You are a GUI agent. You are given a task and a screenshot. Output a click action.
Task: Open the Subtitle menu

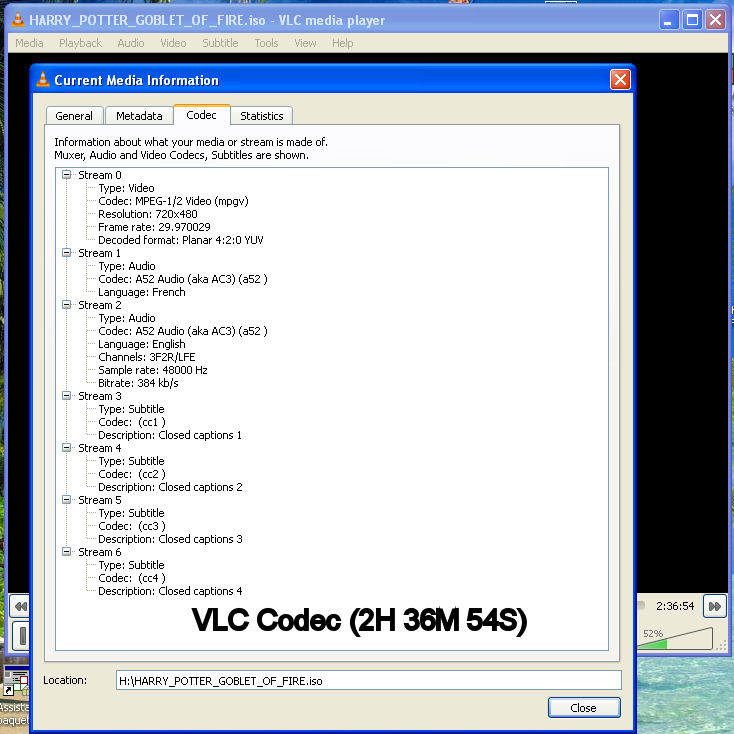click(220, 43)
